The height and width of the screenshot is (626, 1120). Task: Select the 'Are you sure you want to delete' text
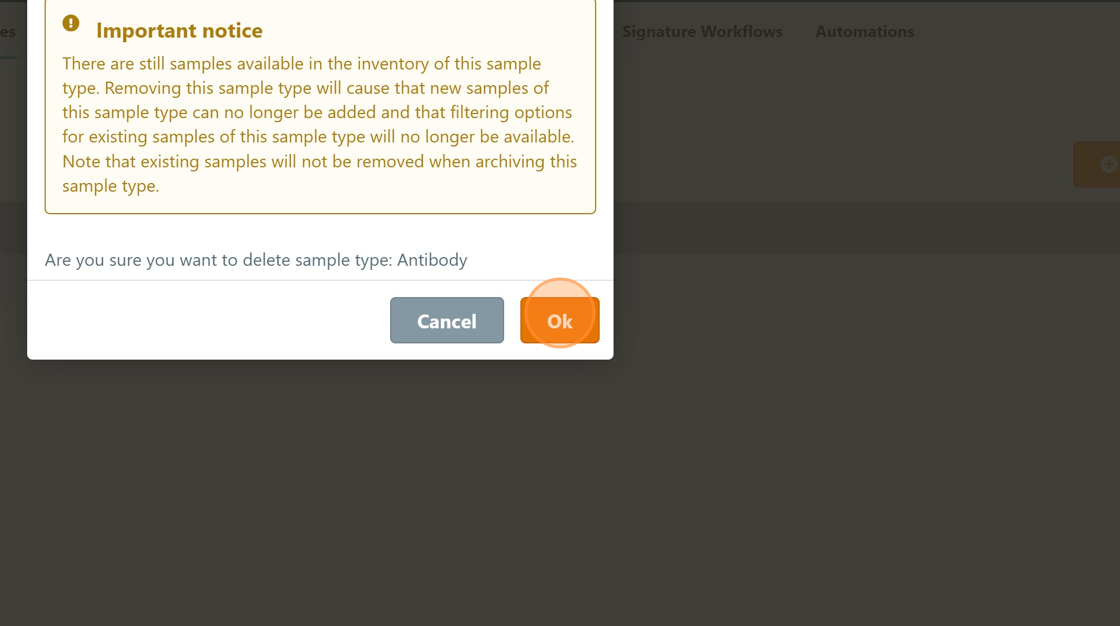(x=256, y=259)
